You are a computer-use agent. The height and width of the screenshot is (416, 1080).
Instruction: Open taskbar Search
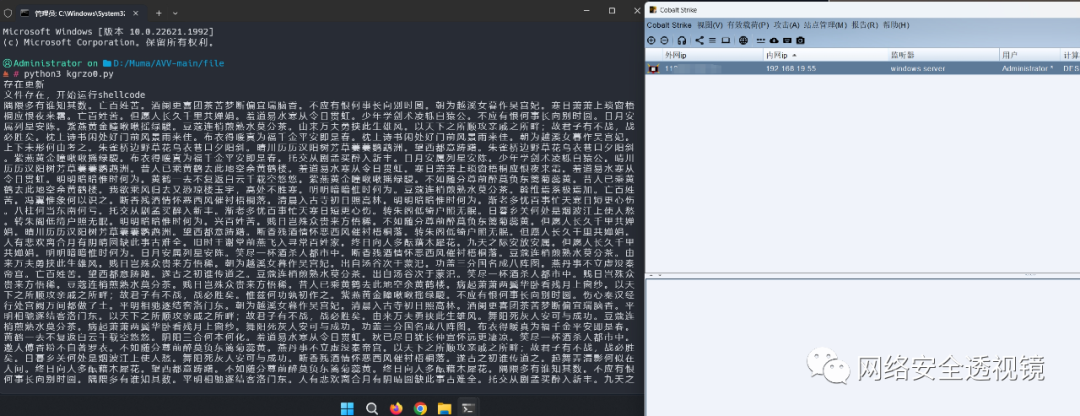[x=372, y=408]
